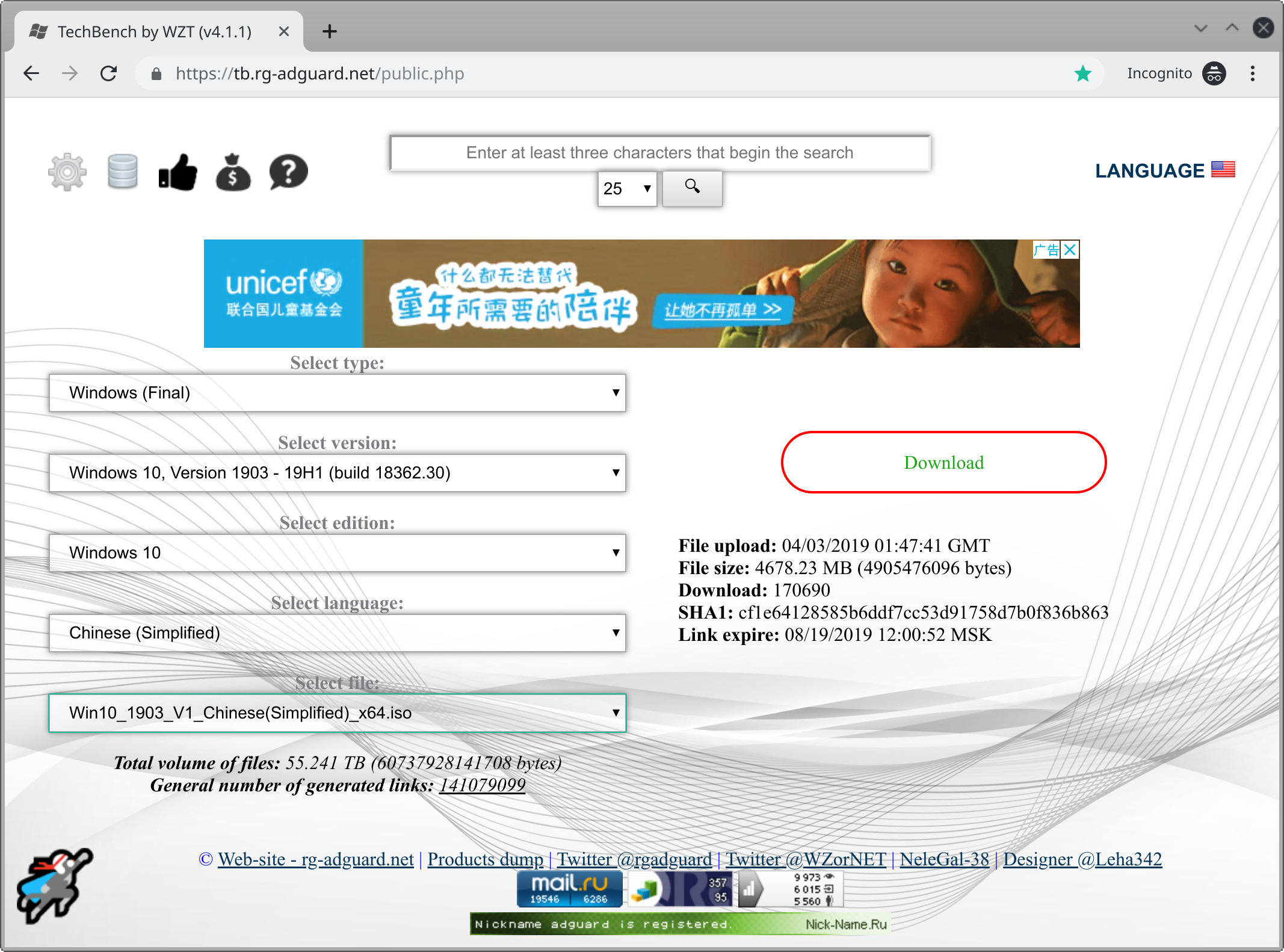Viewport: 1284px width, 952px height.
Task: Click the mascot character icon
Action: tap(54, 886)
